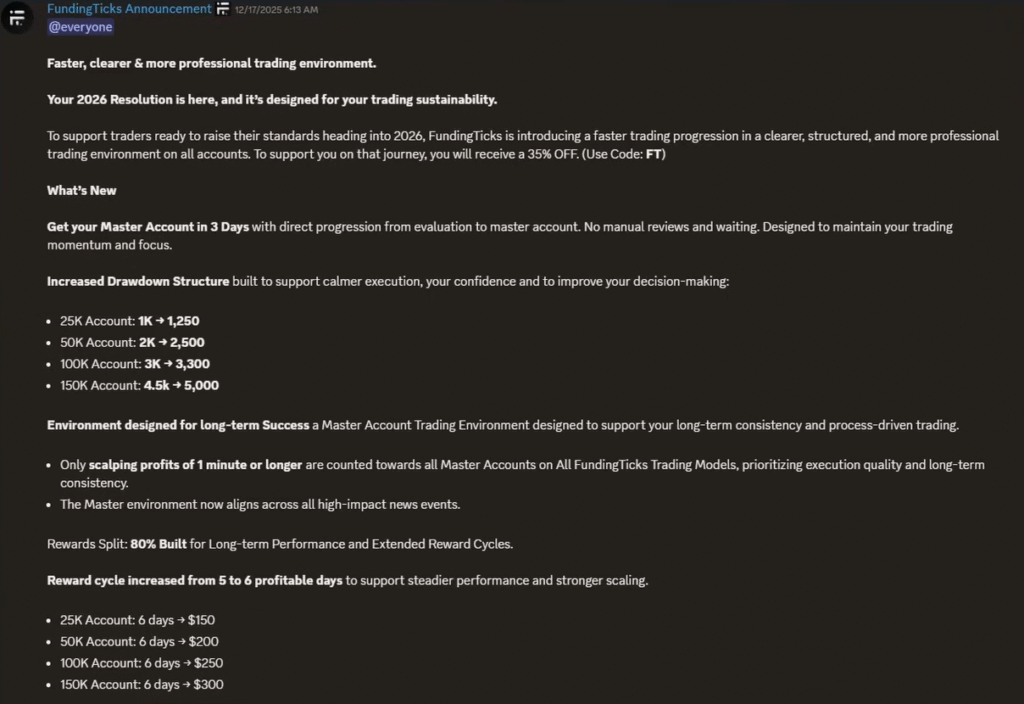Click "scalping profits of 1 minute or longer"
Image resolution: width=1024 pixels, height=704 pixels.
tap(195, 465)
